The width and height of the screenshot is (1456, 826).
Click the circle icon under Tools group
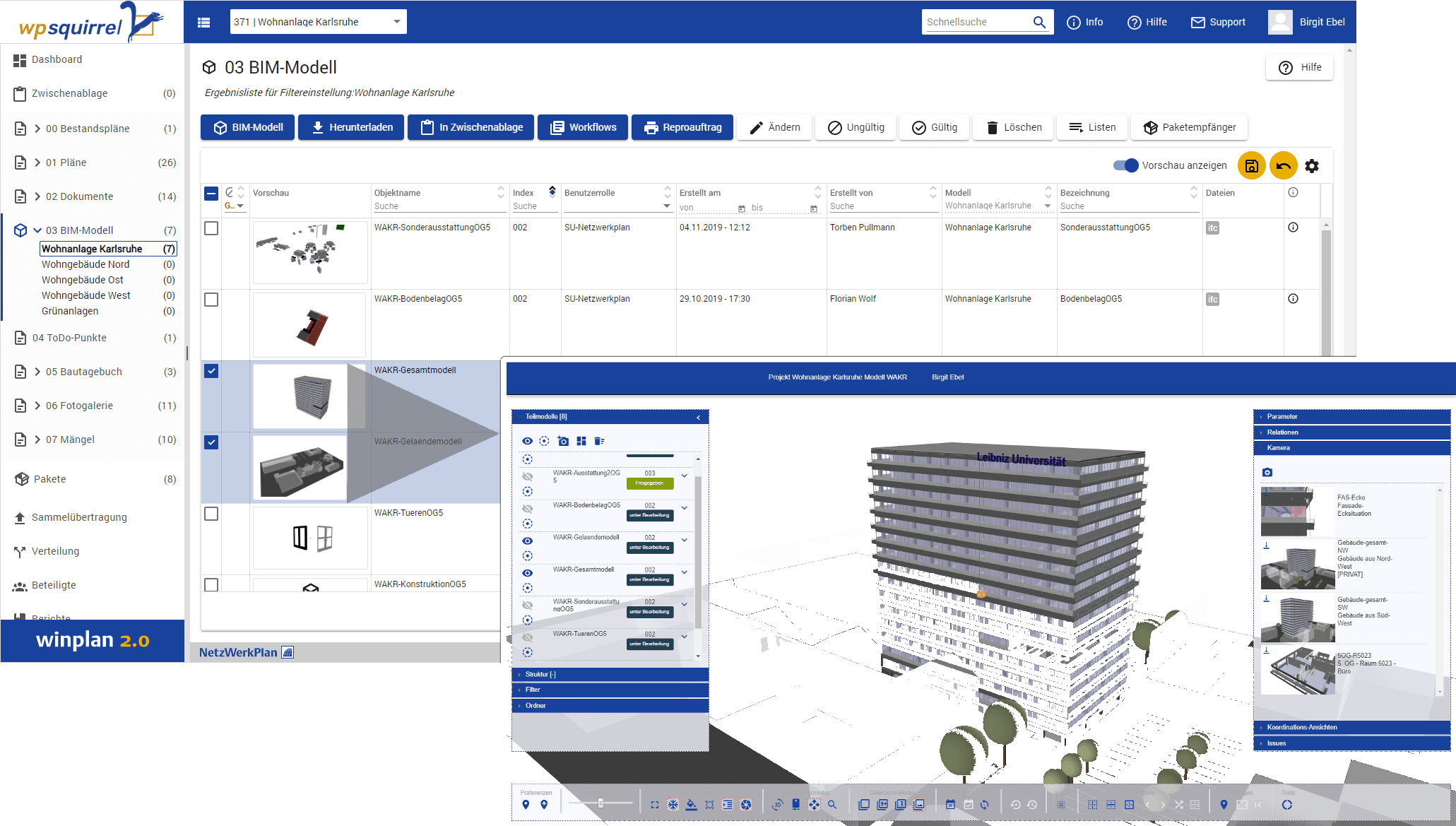pyautogui.click(x=1287, y=805)
